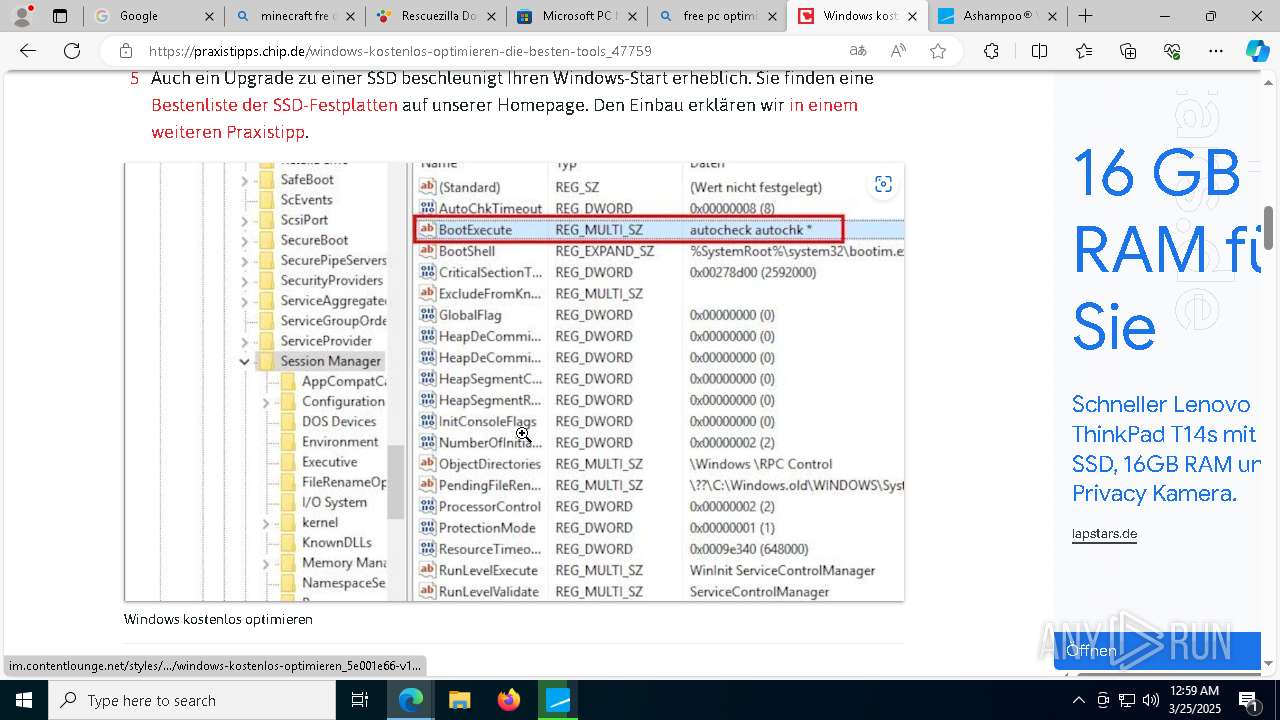The image size is (1280, 720).
Task: Close the Windows kostenlos tab
Action: [x=912, y=16]
